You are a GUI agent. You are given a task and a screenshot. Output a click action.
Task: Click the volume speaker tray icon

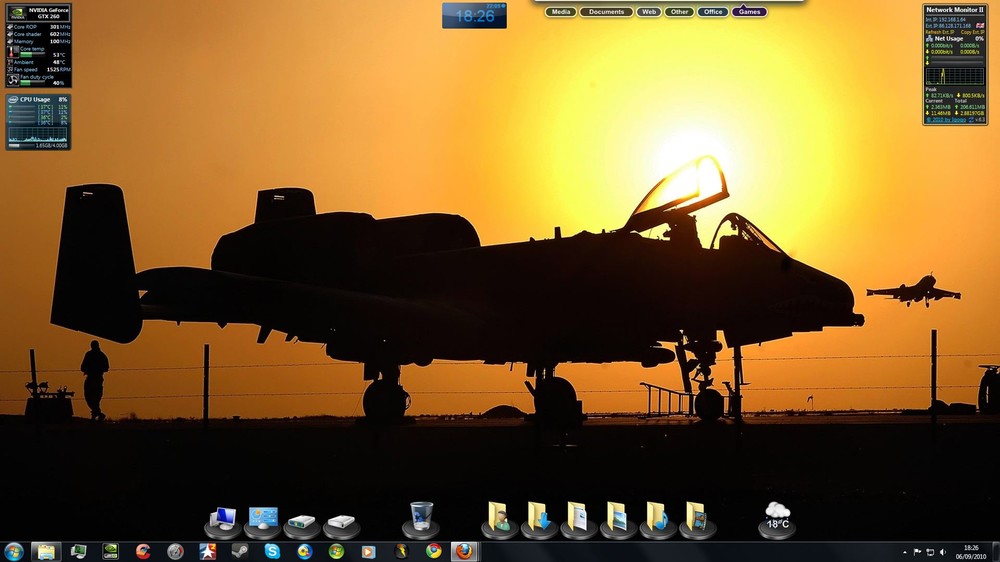pyautogui.click(x=943, y=552)
